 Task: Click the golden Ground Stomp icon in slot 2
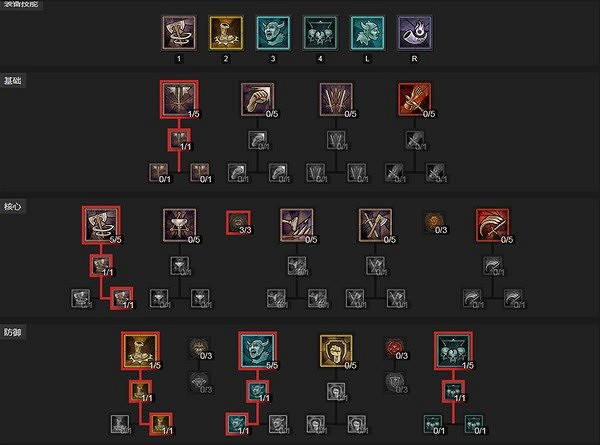(226, 33)
